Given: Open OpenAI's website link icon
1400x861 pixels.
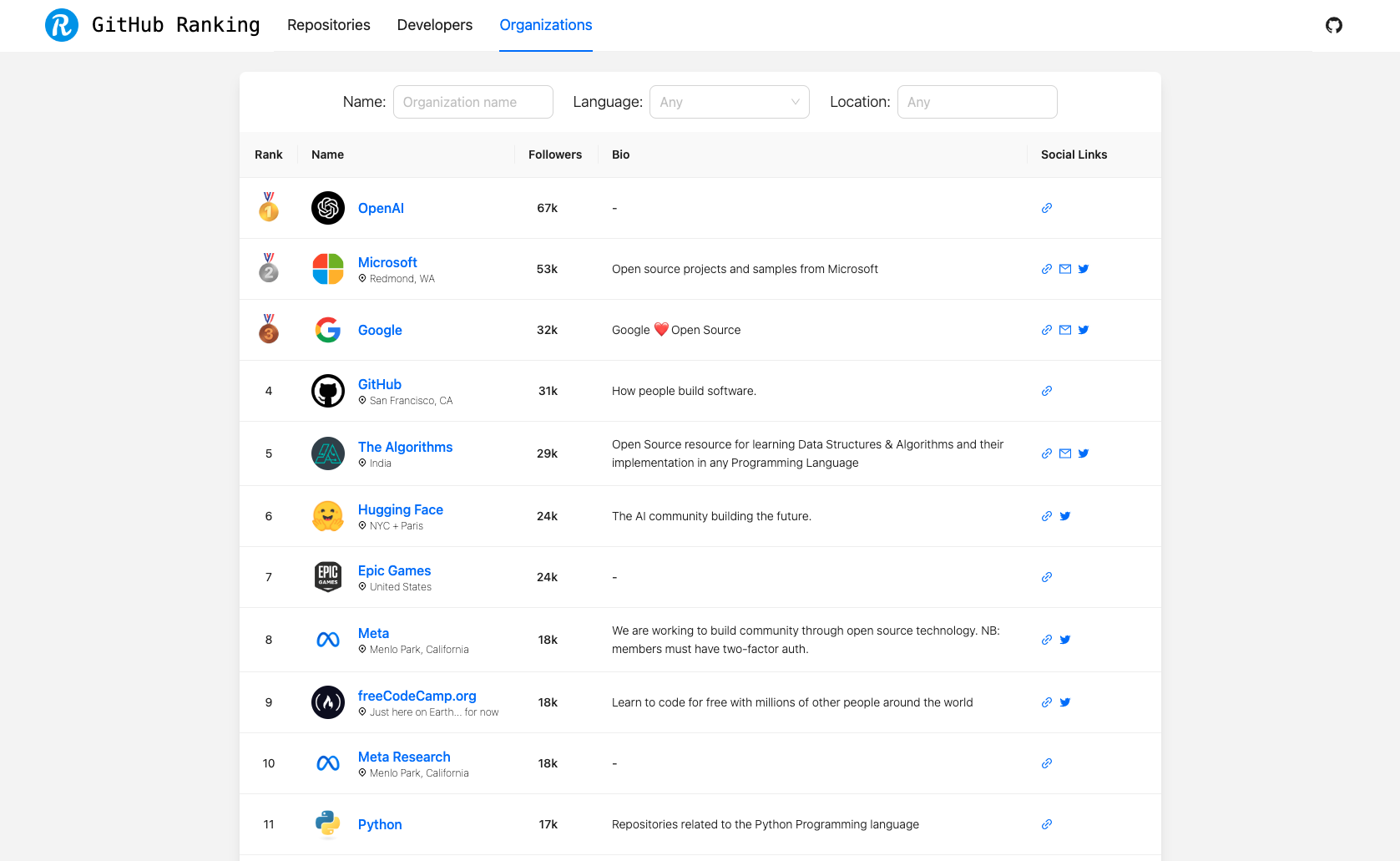Looking at the screenshot, I should click(x=1046, y=208).
